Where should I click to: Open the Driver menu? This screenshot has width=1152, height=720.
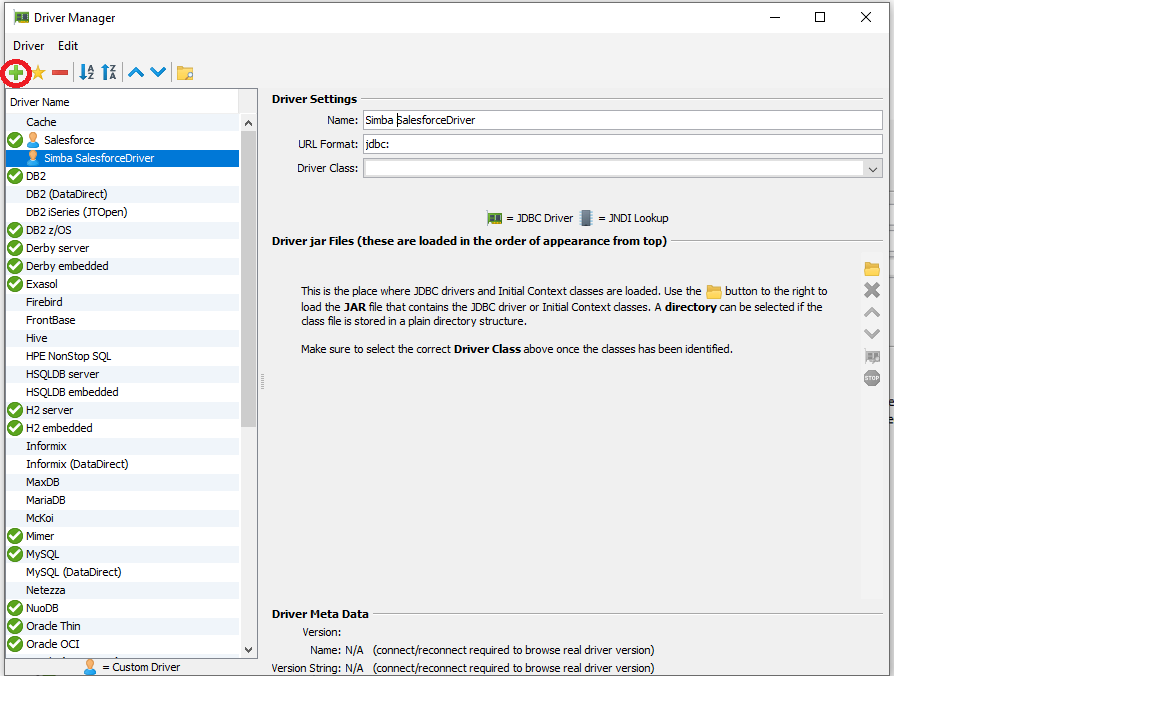point(28,45)
